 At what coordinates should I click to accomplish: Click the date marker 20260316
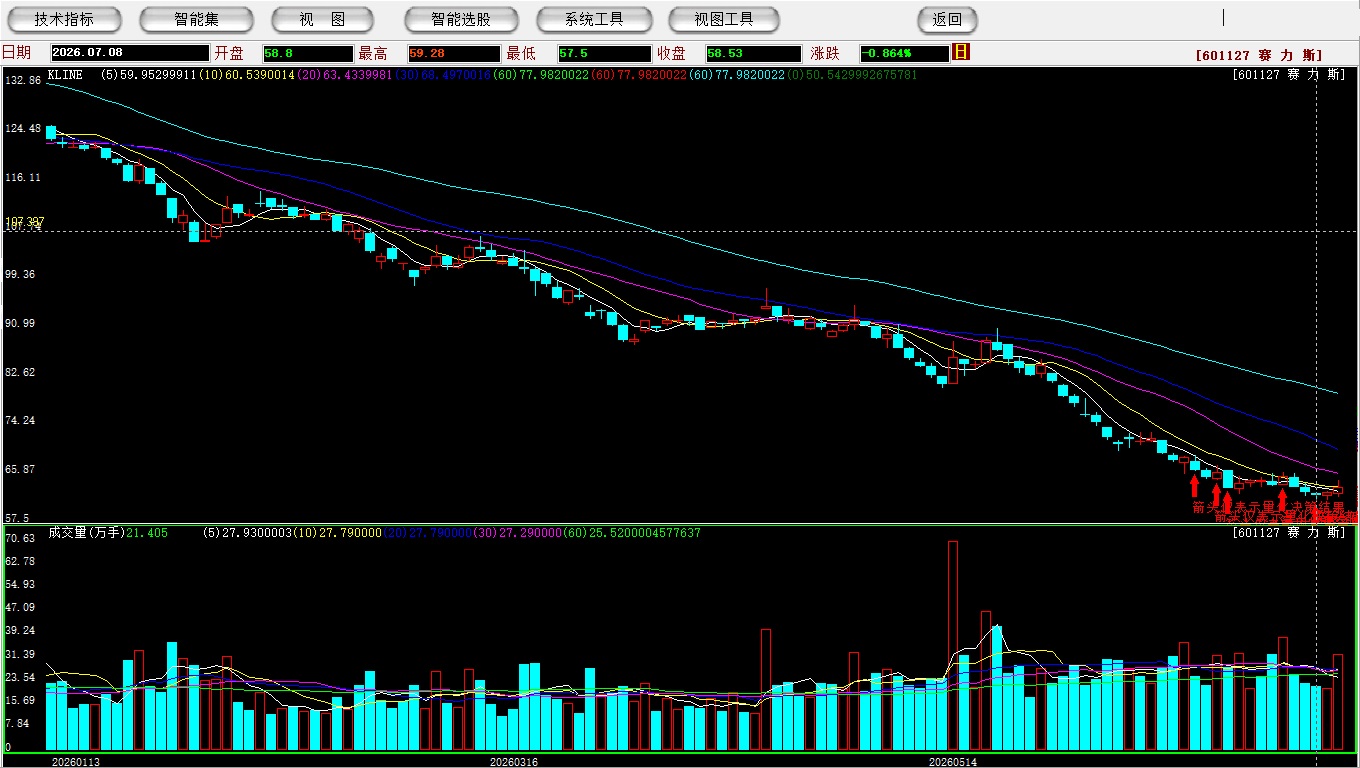pyautogui.click(x=514, y=762)
